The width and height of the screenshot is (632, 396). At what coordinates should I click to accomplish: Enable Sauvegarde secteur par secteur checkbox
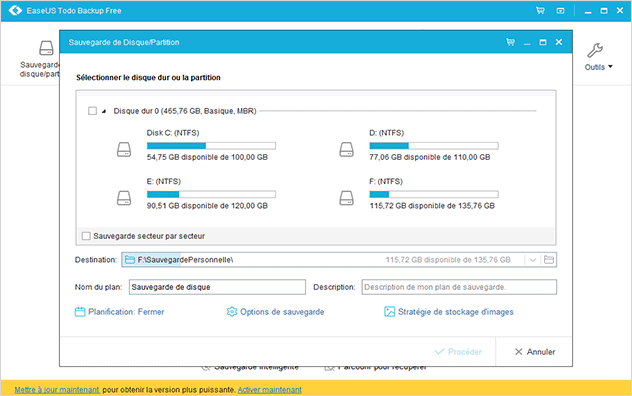(86, 236)
